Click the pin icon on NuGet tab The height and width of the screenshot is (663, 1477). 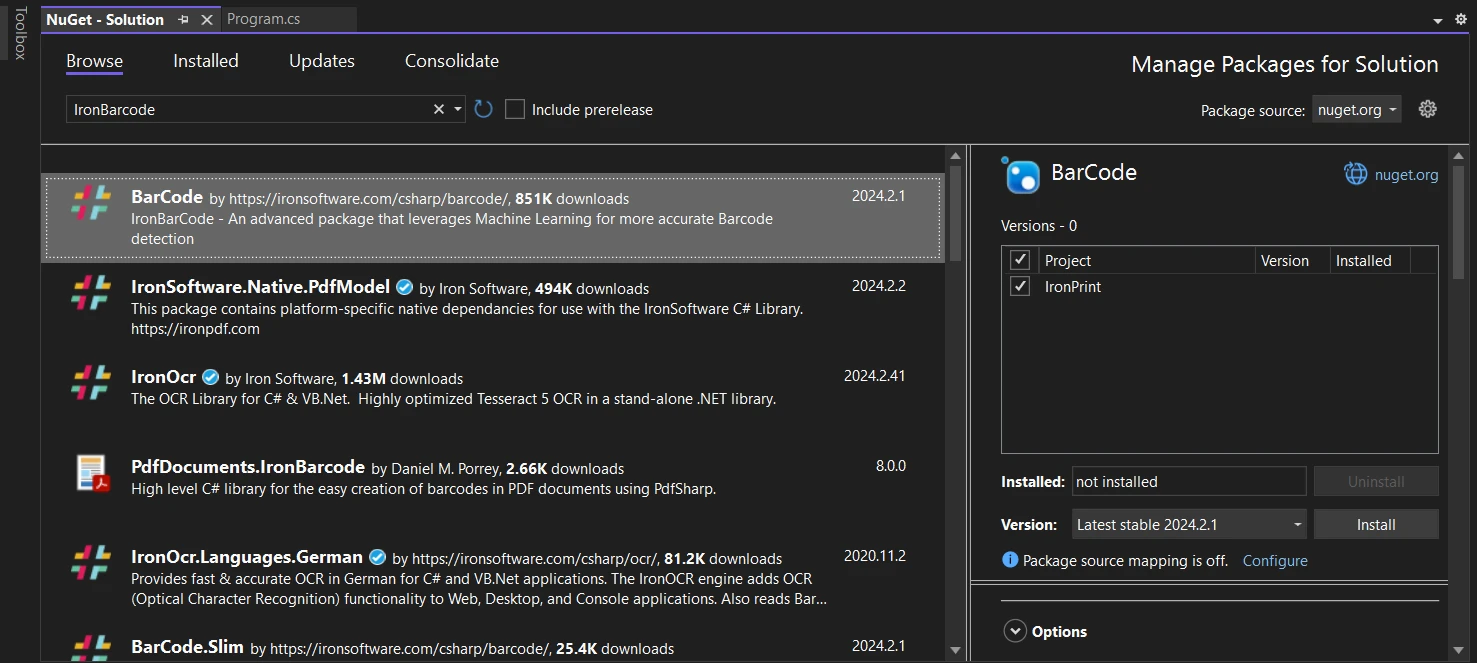(x=183, y=20)
